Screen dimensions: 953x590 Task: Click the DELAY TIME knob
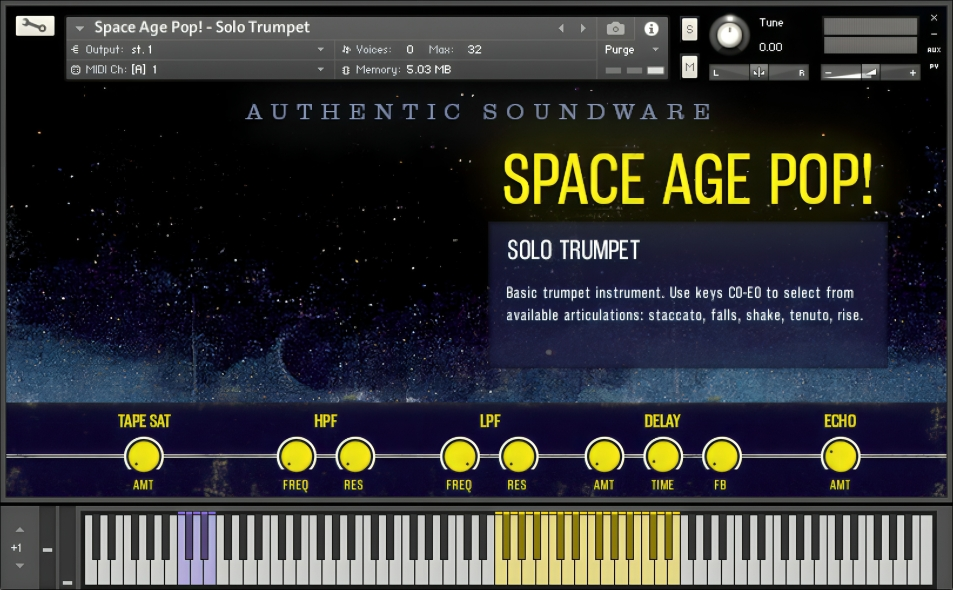(x=662, y=456)
